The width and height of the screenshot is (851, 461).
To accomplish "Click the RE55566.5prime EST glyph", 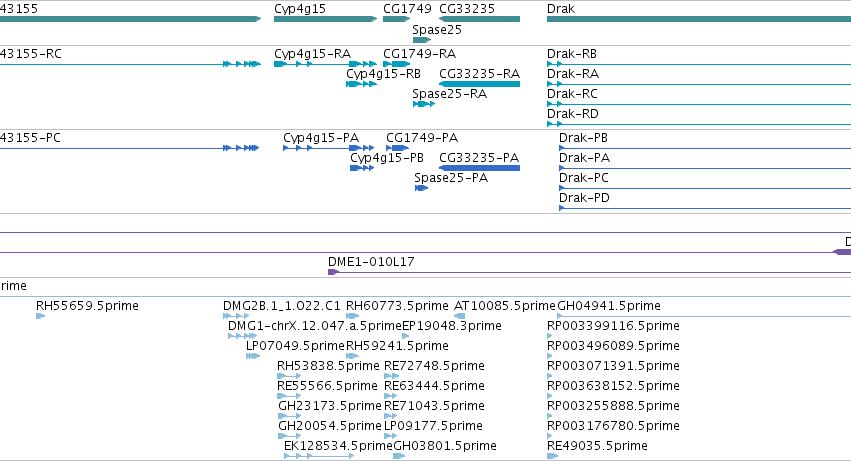I will click(x=289, y=396).
